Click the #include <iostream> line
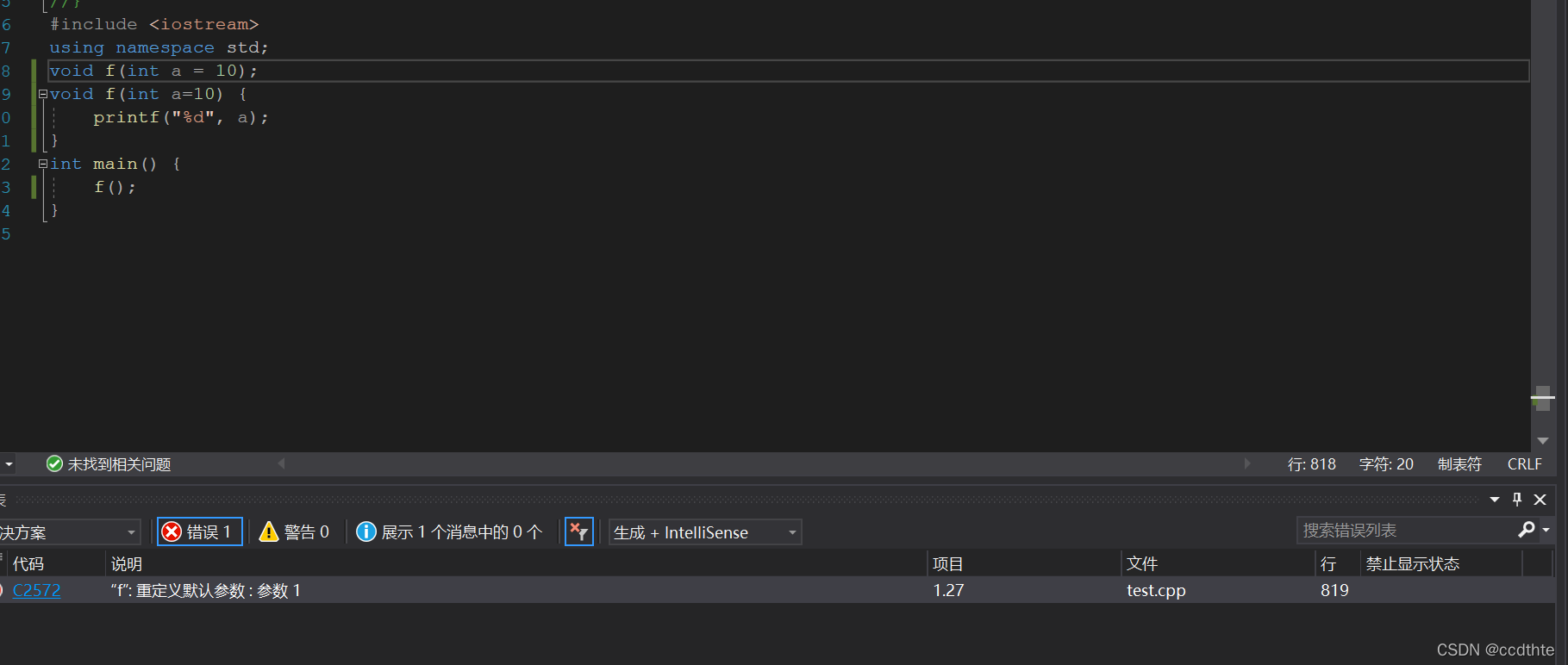This screenshot has height=665, width=1568. (x=154, y=24)
